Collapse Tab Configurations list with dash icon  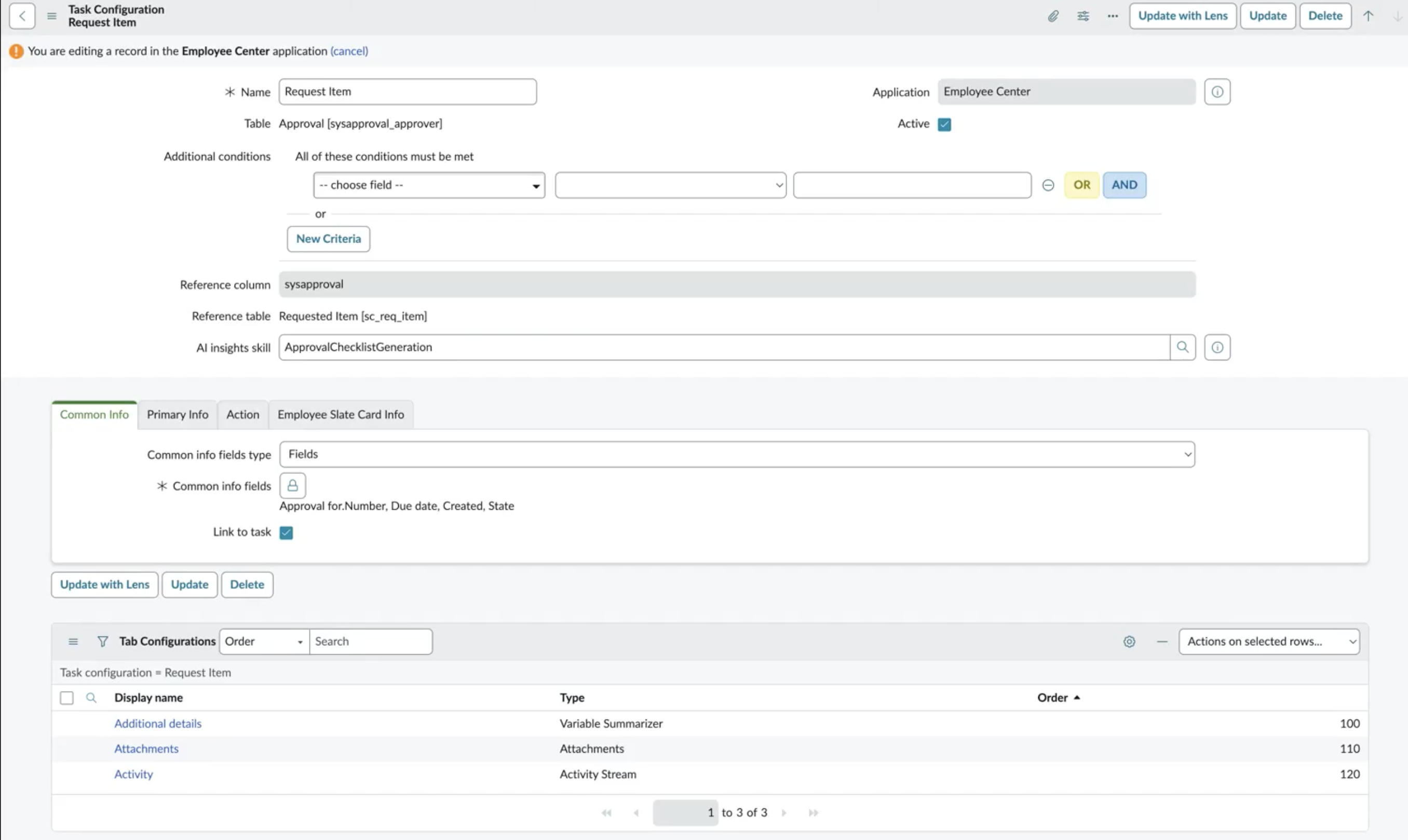click(x=1162, y=641)
